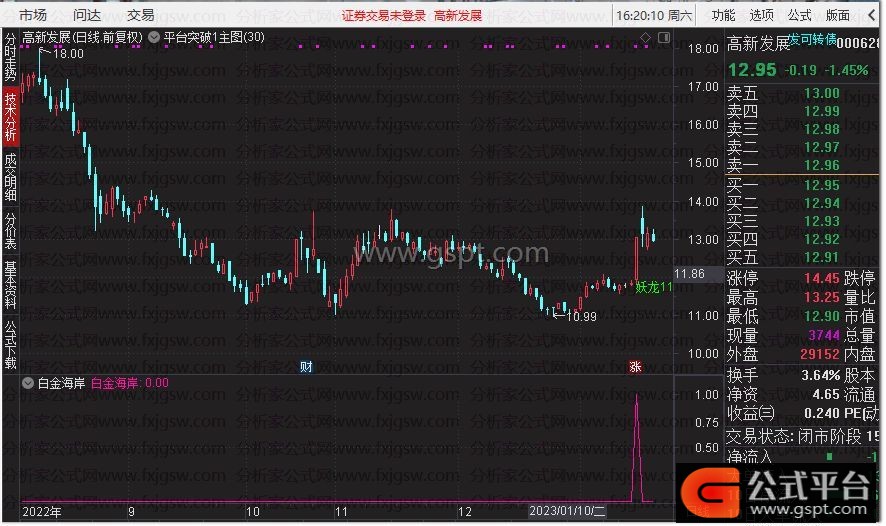
Task: Open the 市场 menu
Action: tap(33, 15)
